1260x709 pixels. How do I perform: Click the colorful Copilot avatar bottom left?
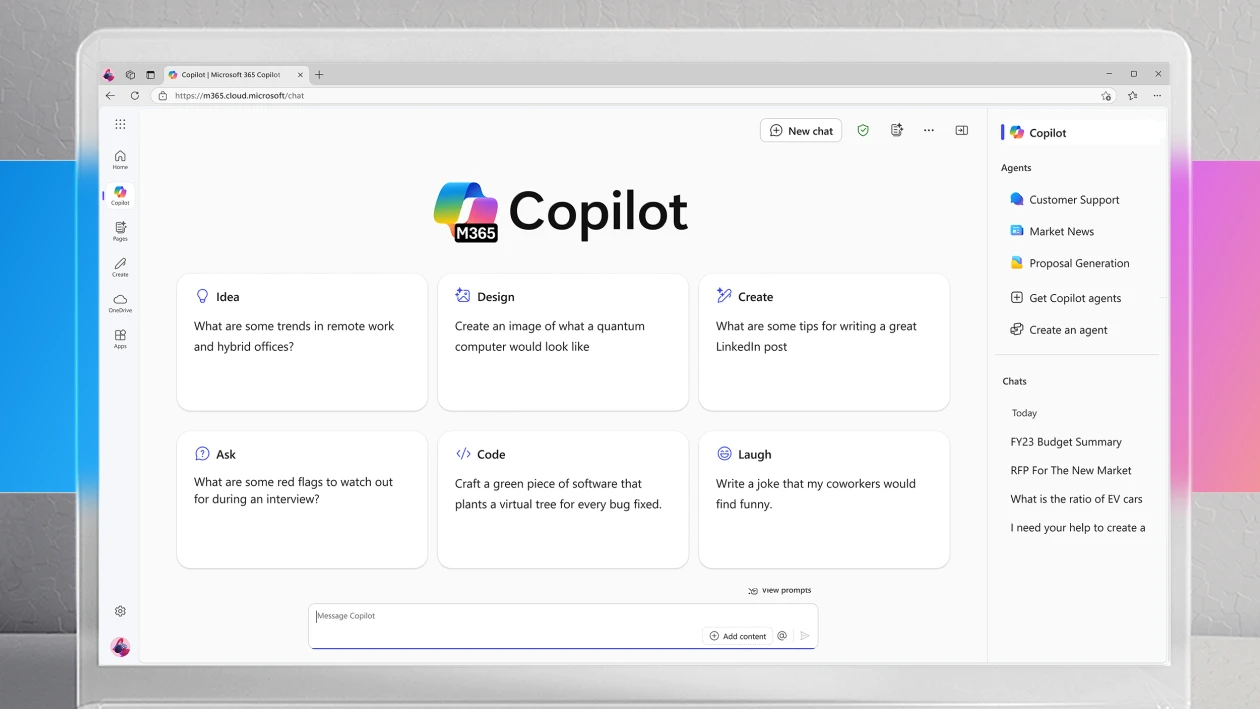click(120, 647)
